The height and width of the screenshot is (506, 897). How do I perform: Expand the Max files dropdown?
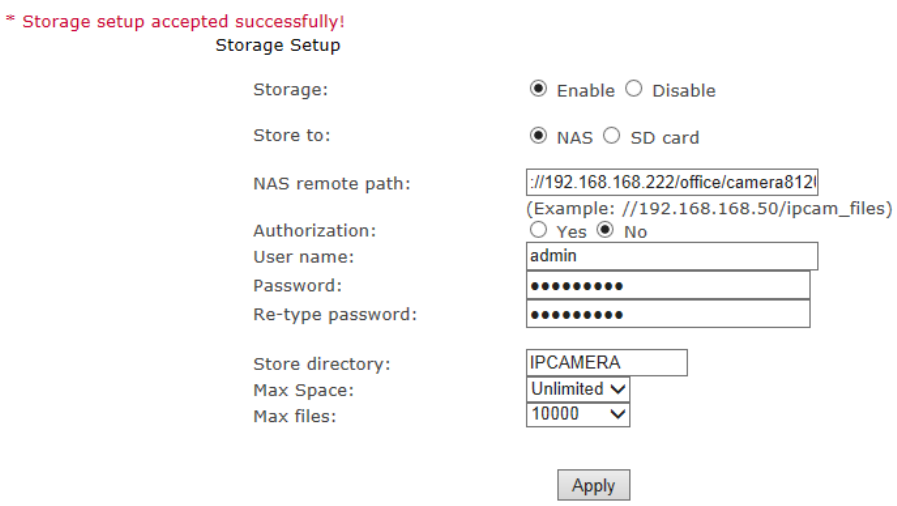pos(578,413)
